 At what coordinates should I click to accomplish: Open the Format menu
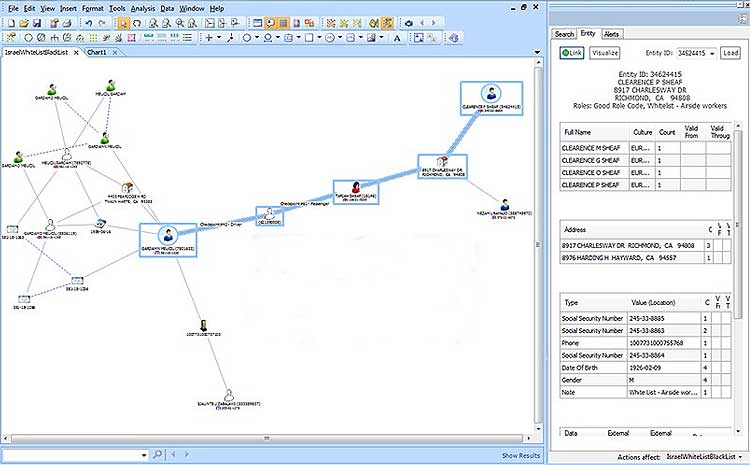[92, 9]
